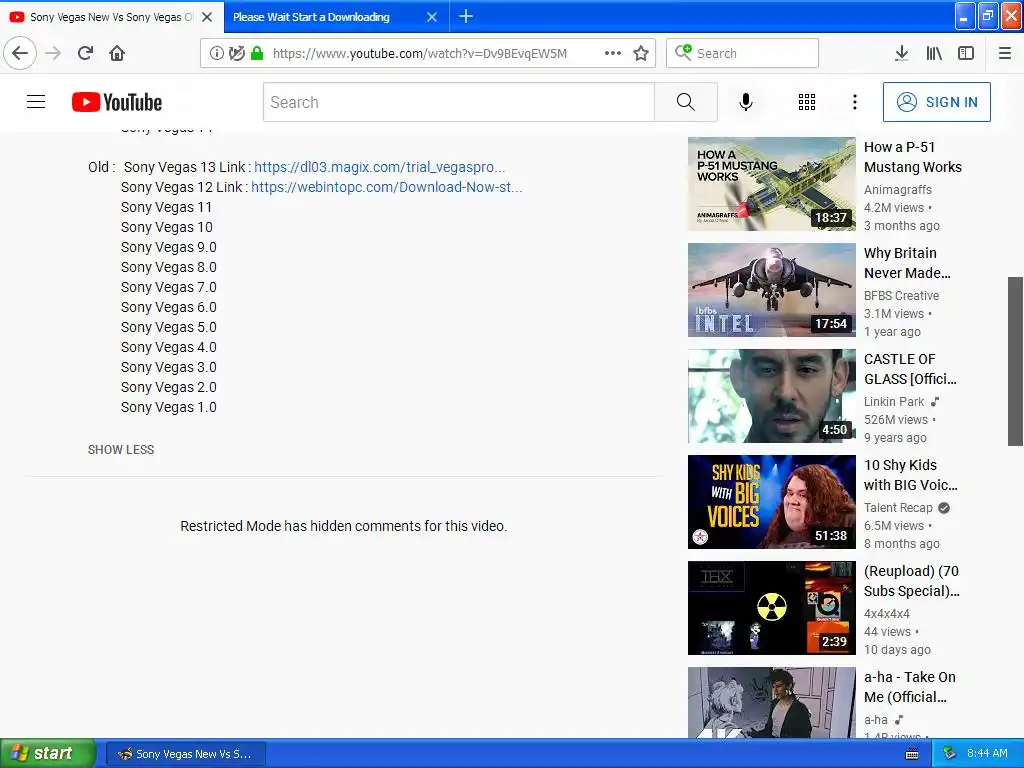Screen dimensions: 1024x768
Task: Click the text Sony Vegas 11
Action: pos(167,207)
